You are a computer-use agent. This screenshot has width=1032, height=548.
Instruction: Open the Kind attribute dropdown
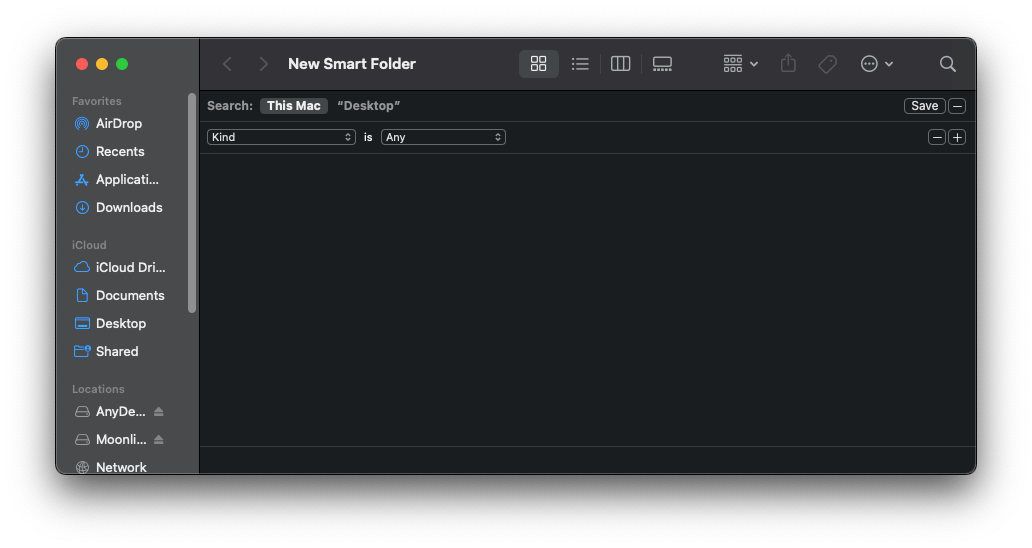[x=282, y=137]
